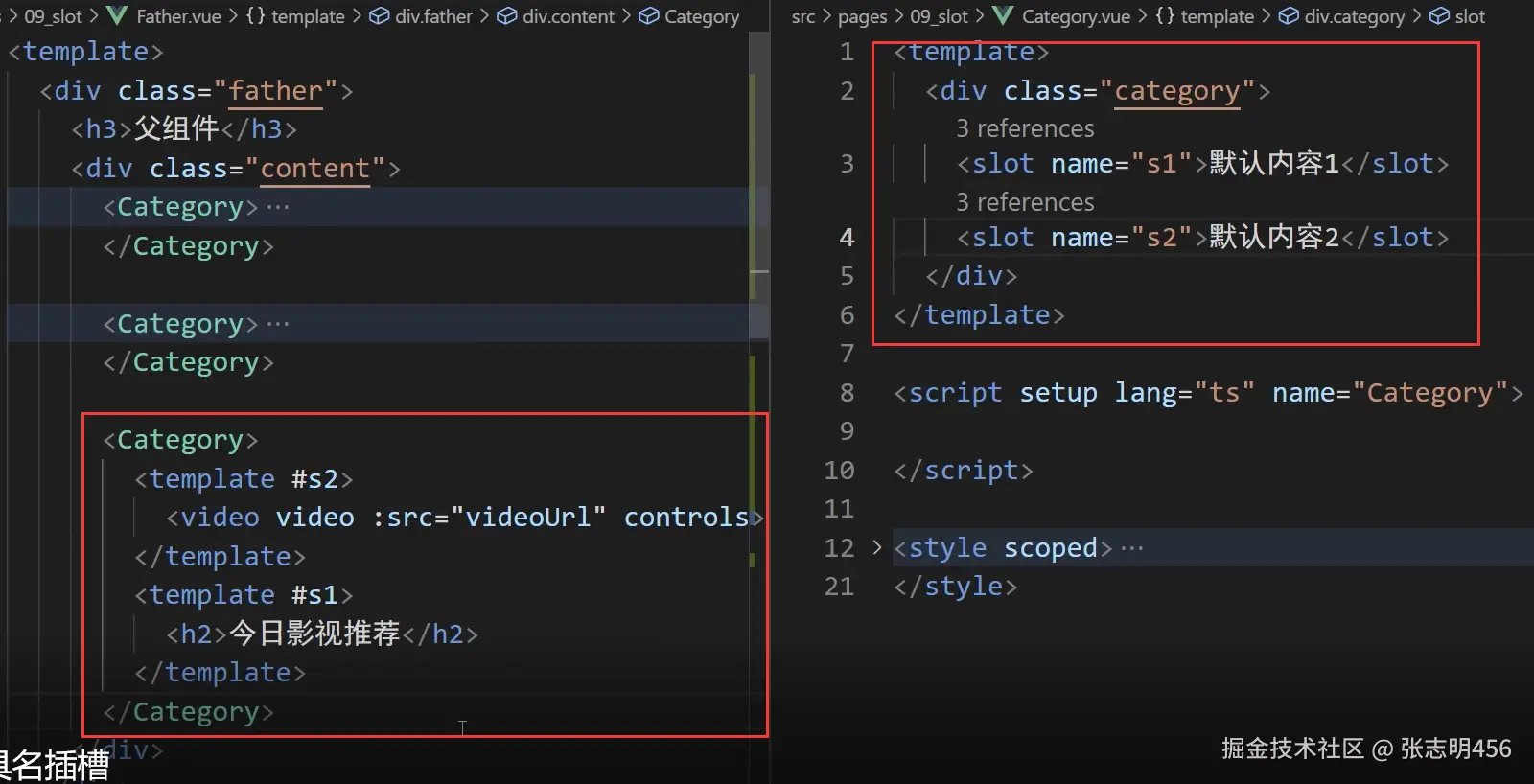Click the slot name="s2" 默认内容2 line
Viewport: 1534px width, 784px height.
pyautogui.click(x=1203, y=238)
